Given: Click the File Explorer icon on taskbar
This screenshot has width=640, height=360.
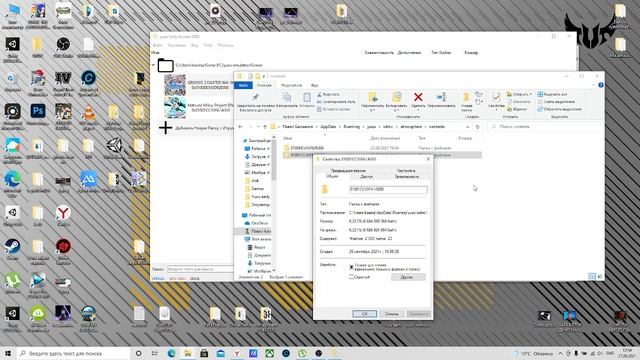Looking at the screenshot, I should click(188, 353).
